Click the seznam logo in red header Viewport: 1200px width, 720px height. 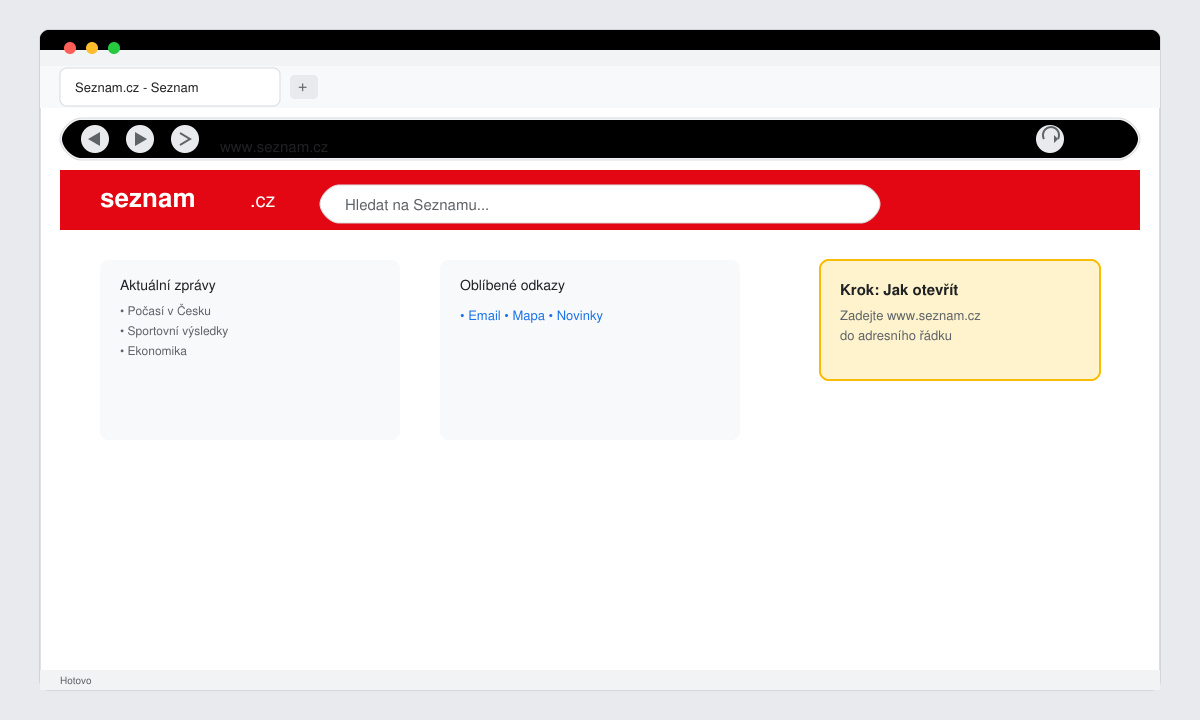point(148,198)
